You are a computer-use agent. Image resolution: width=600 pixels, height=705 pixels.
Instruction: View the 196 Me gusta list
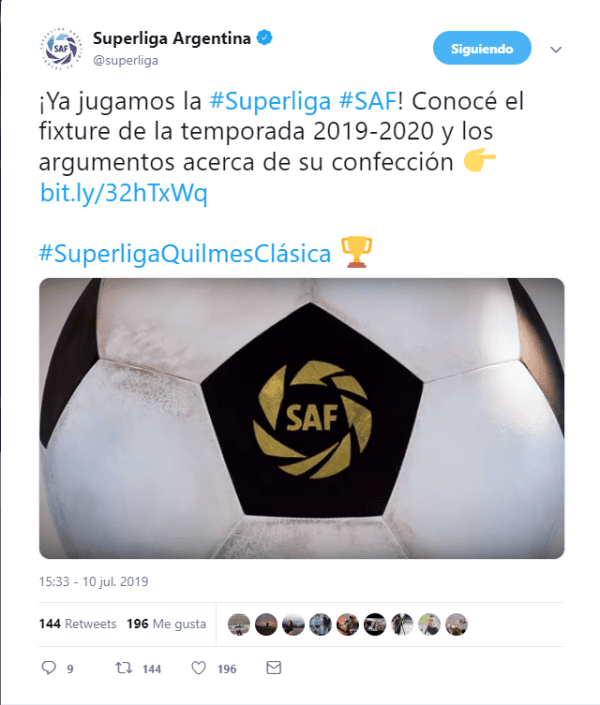pyautogui.click(x=166, y=624)
